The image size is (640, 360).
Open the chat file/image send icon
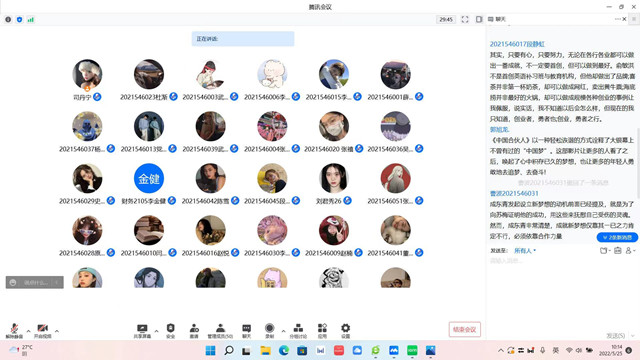[604, 250]
